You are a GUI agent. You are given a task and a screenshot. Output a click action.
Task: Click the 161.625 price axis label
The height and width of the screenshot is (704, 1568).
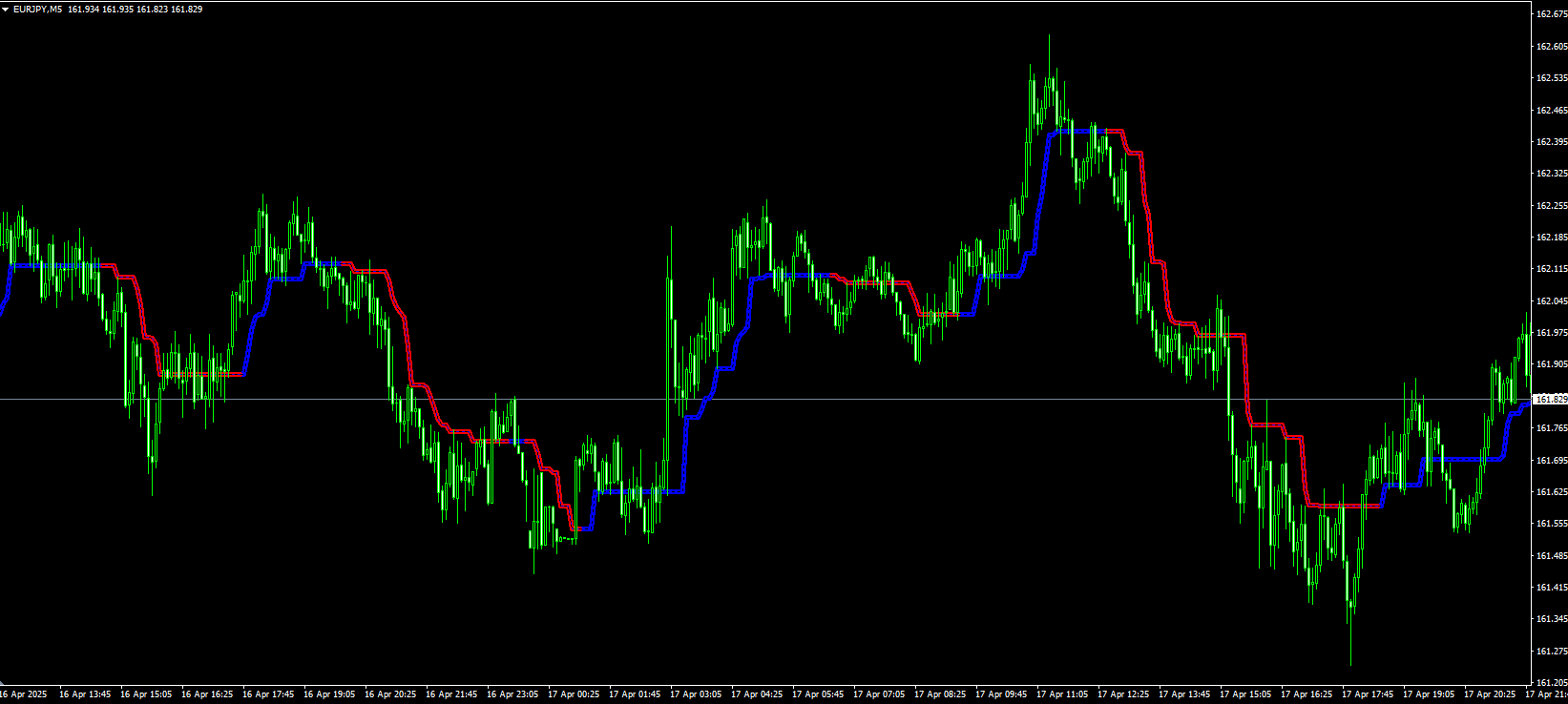click(x=1551, y=491)
